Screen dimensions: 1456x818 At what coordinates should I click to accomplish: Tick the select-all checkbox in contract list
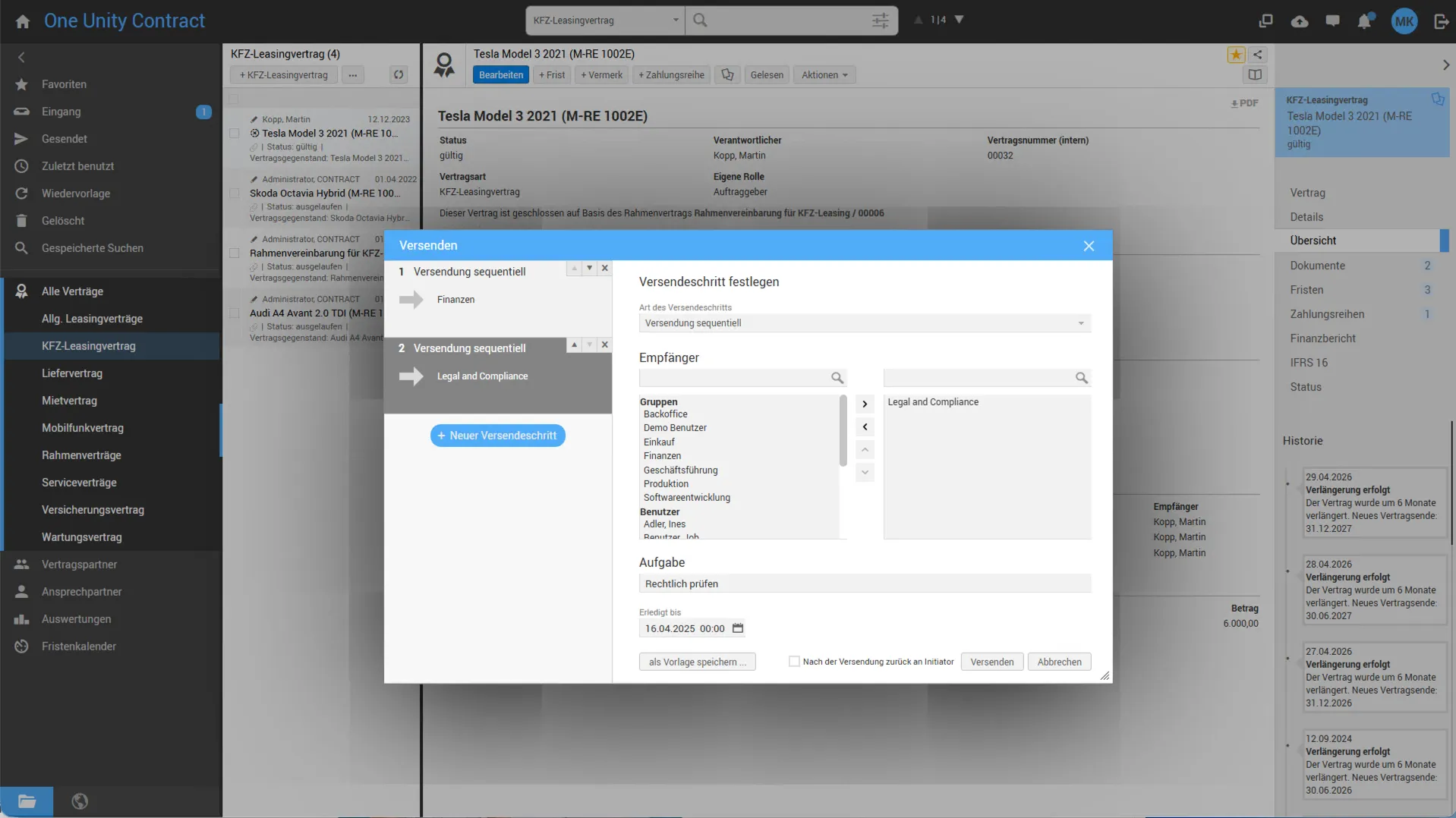234,99
